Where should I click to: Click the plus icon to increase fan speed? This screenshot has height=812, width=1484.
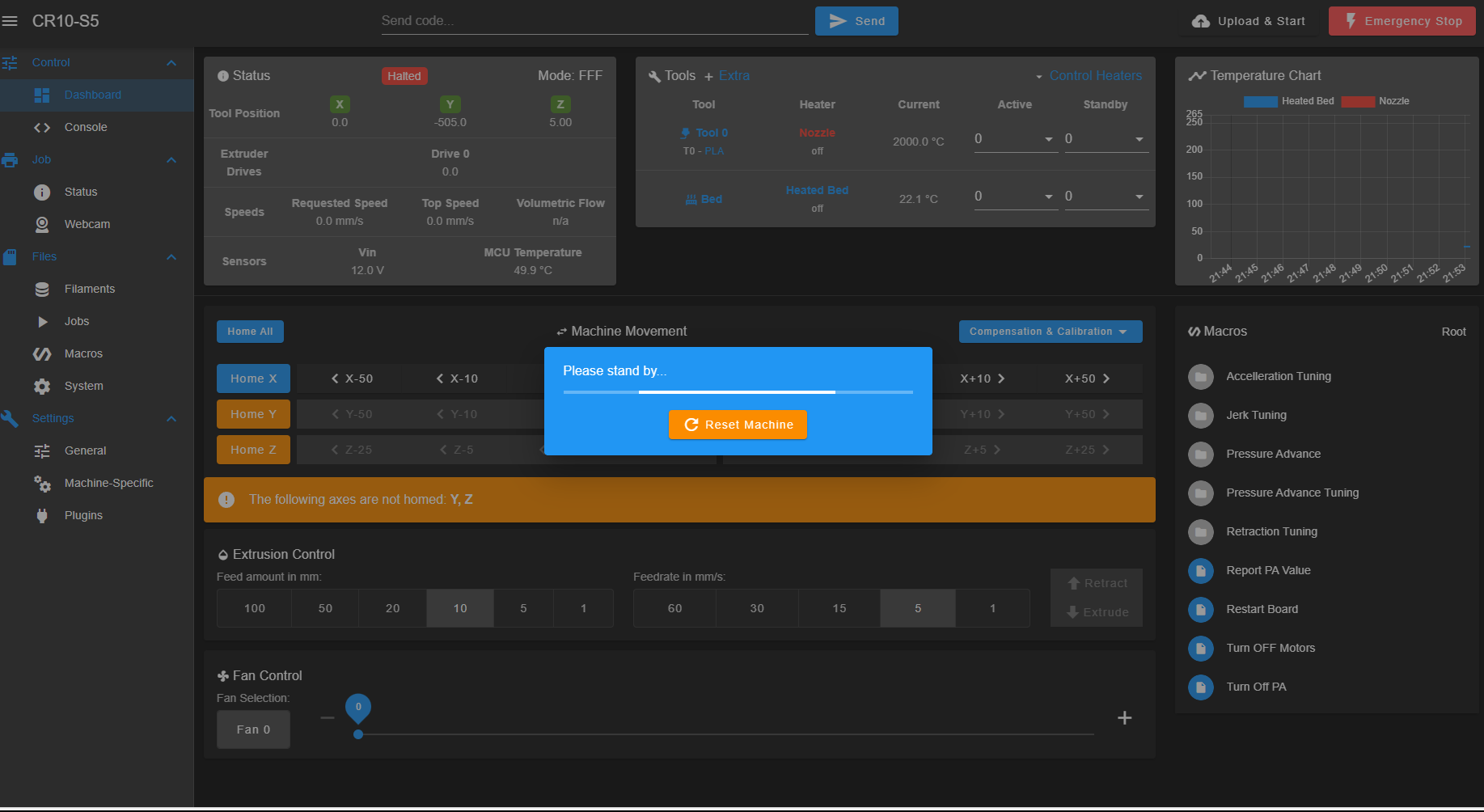point(1124,717)
